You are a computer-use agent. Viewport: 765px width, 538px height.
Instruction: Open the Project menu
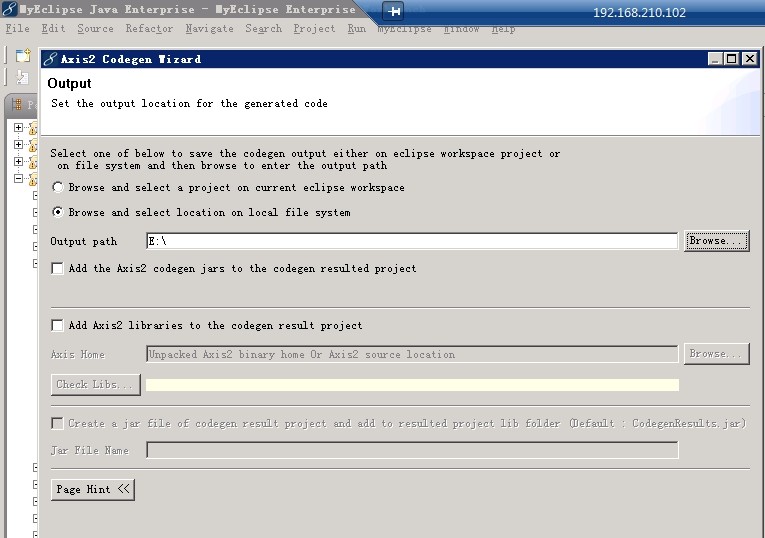314,29
